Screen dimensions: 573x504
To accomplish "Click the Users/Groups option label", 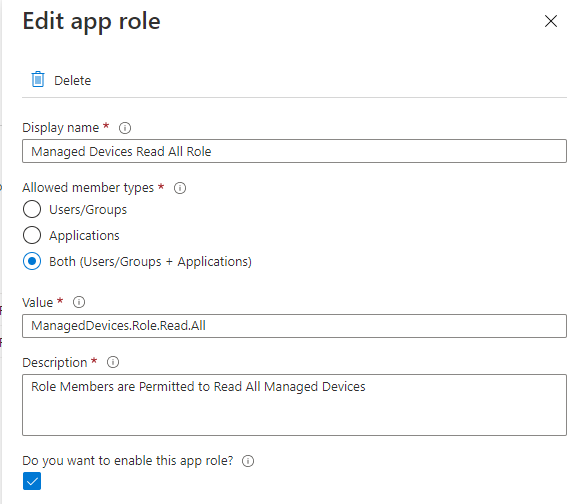I will (88, 210).
